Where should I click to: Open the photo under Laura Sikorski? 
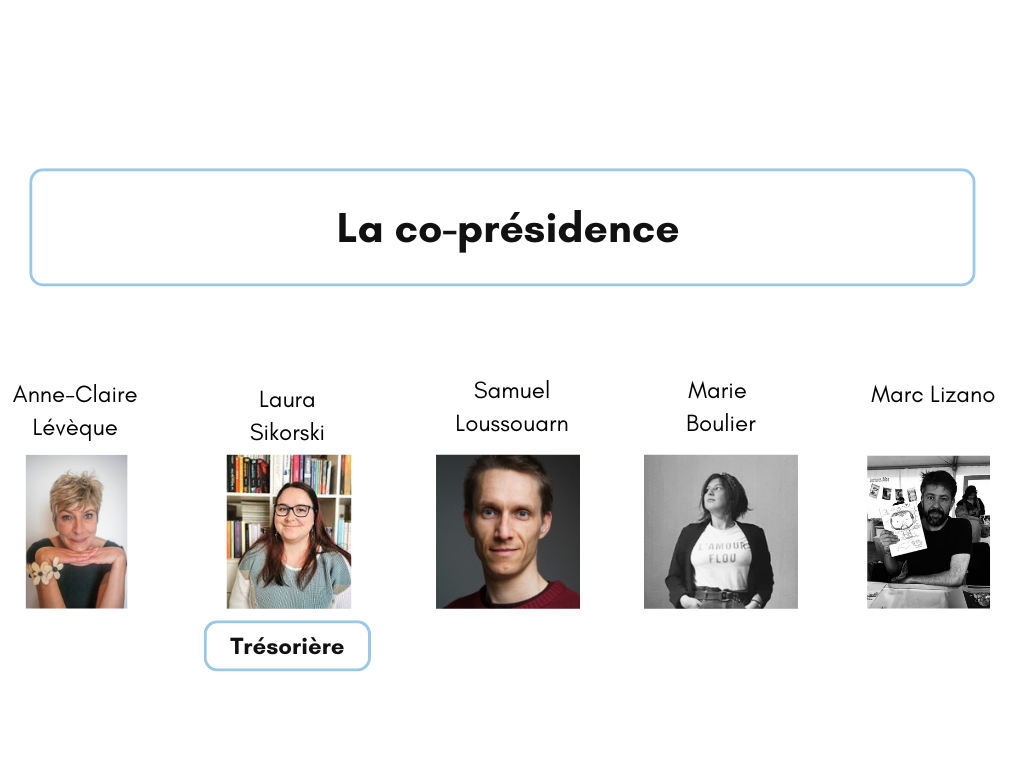coord(289,532)
